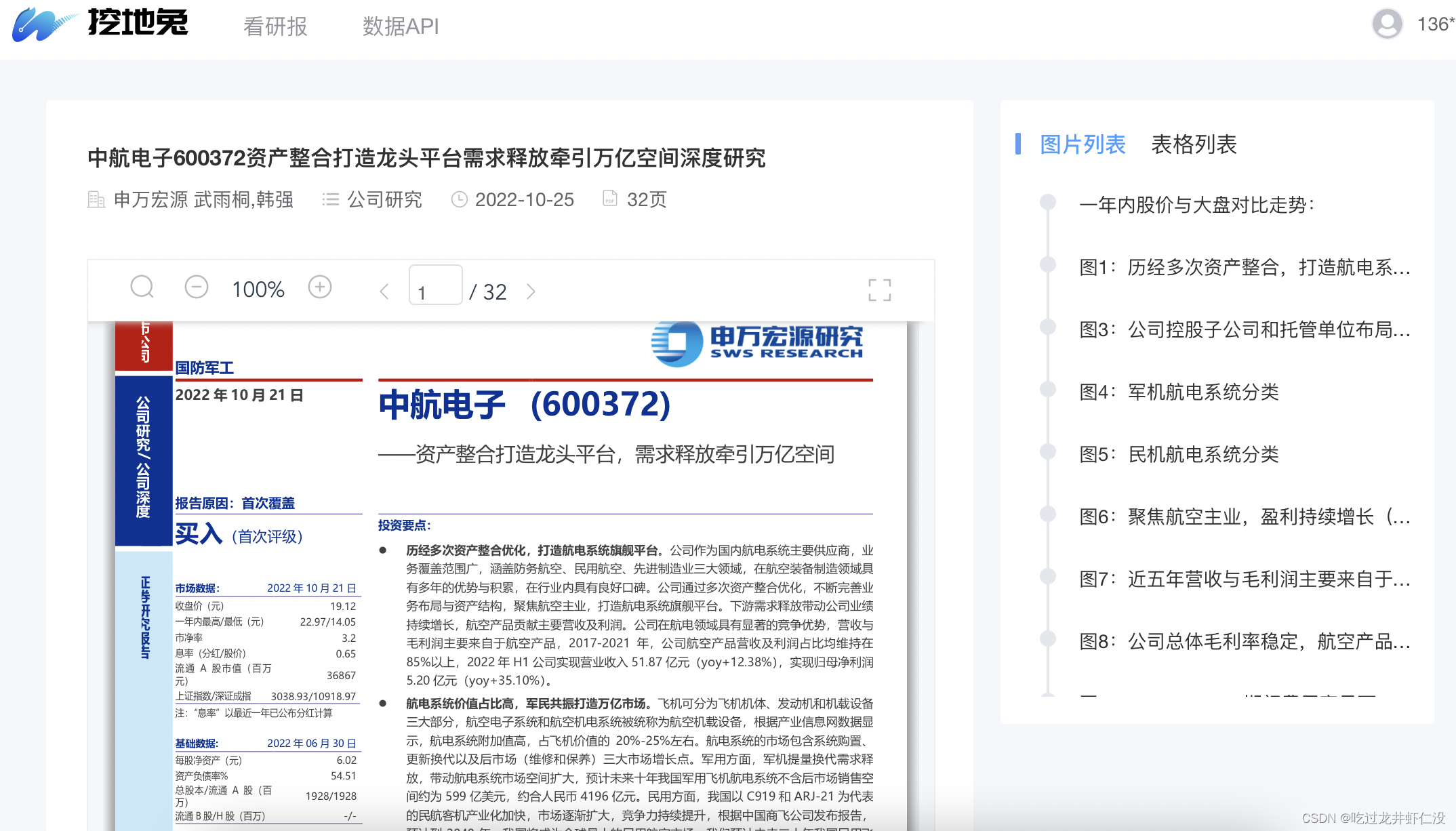
Task: Go to previous page arrow
Action: (x=384, y=291)
